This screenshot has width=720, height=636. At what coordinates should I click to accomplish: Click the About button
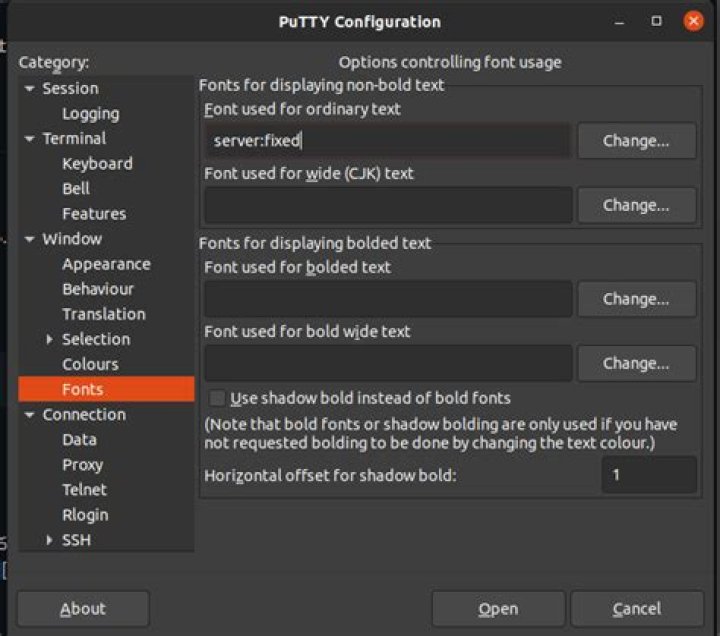83,609
